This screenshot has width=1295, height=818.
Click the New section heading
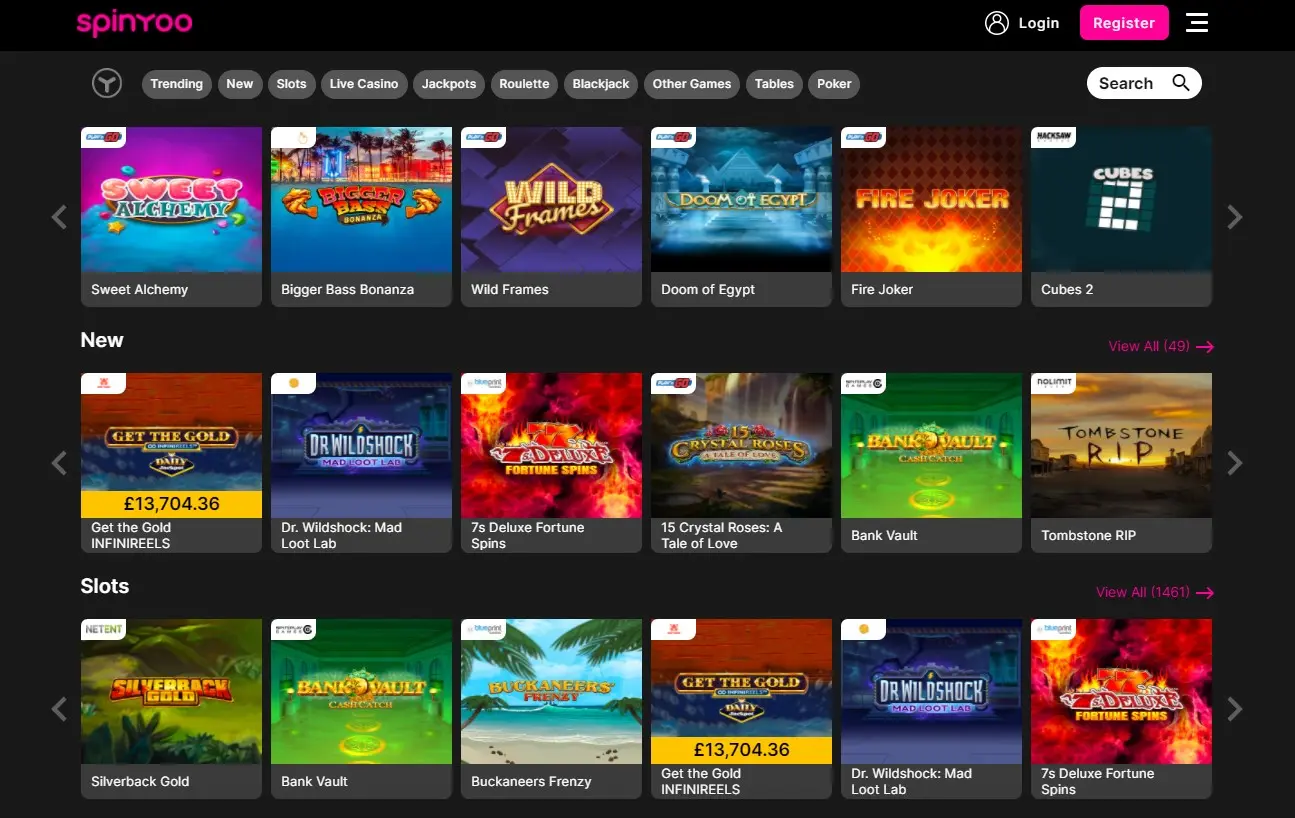pyautogui.click(x=102, y=340)
